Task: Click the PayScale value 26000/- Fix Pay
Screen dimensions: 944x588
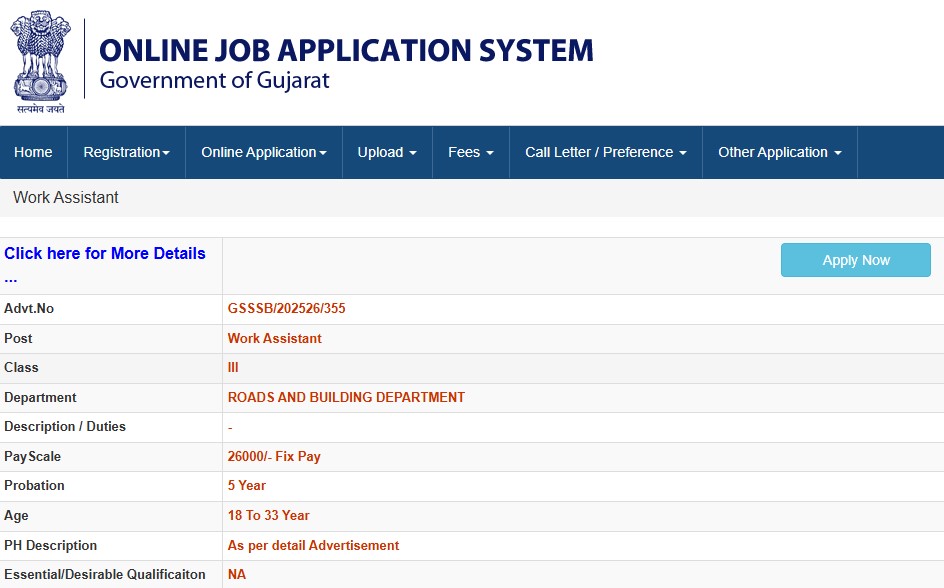Action: pyautogui.click(x=273, y=456)
